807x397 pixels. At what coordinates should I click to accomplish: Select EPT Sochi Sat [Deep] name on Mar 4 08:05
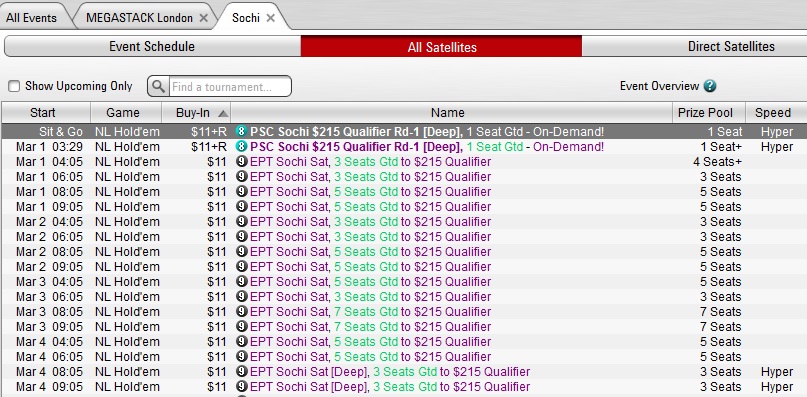click(x=390, y=372)
